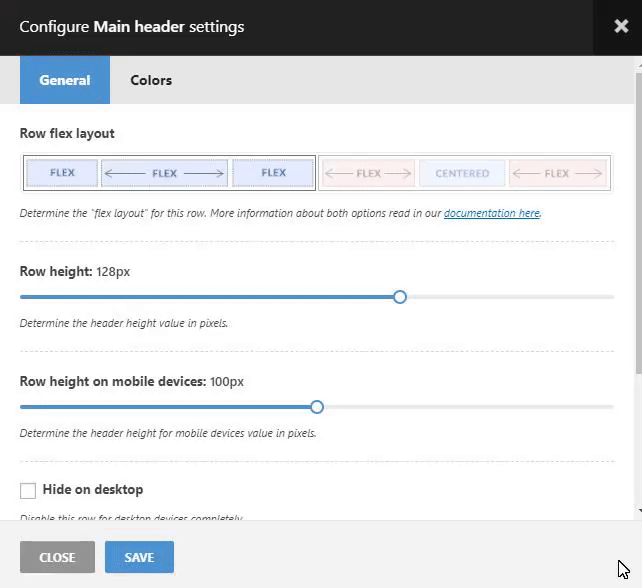The width and height of the screenshot is (642, 588).
Task: Click the middle arrowed FLEX block of first layout
Action: (x=165, y=173)
